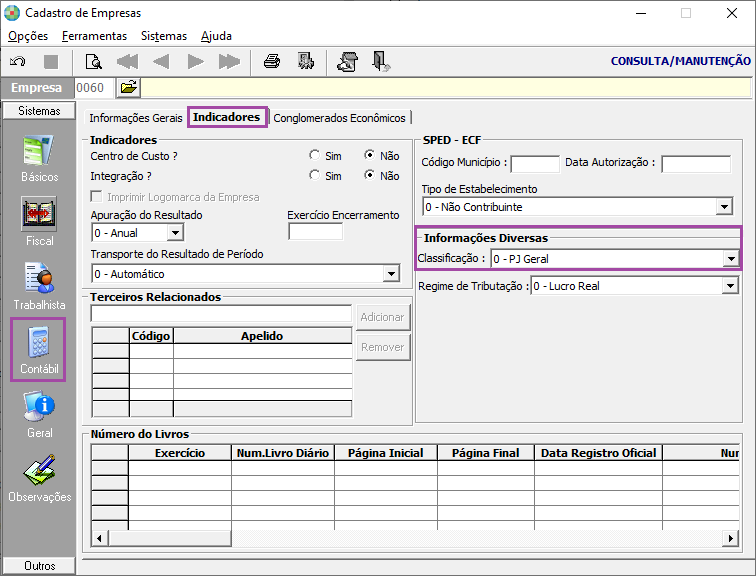Viewport: 756px width, 576px height.
Task: Click the exit door icon
Action: [381, 62]
